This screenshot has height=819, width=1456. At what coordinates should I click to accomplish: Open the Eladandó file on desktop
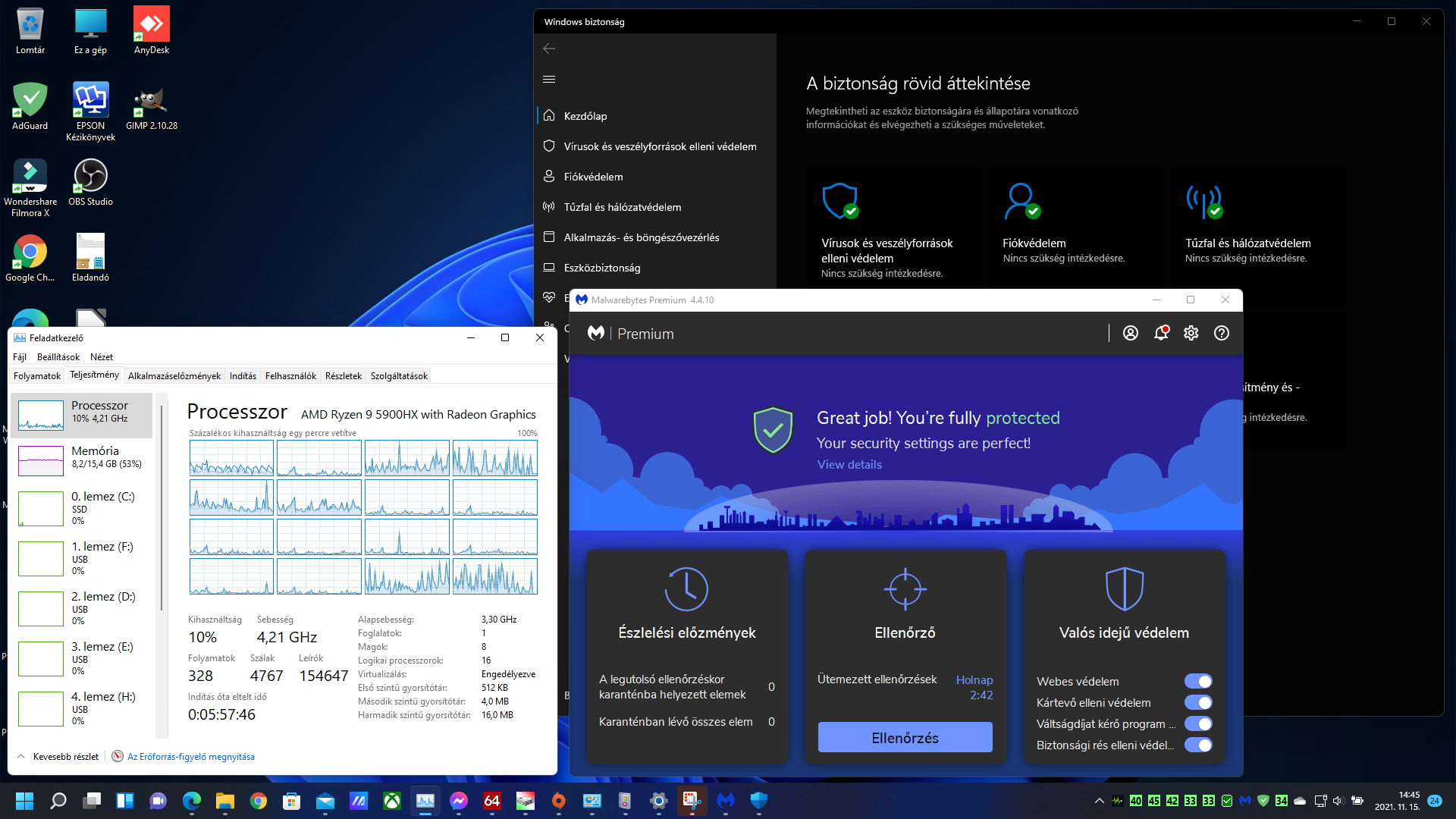click(x=91, y=258)
